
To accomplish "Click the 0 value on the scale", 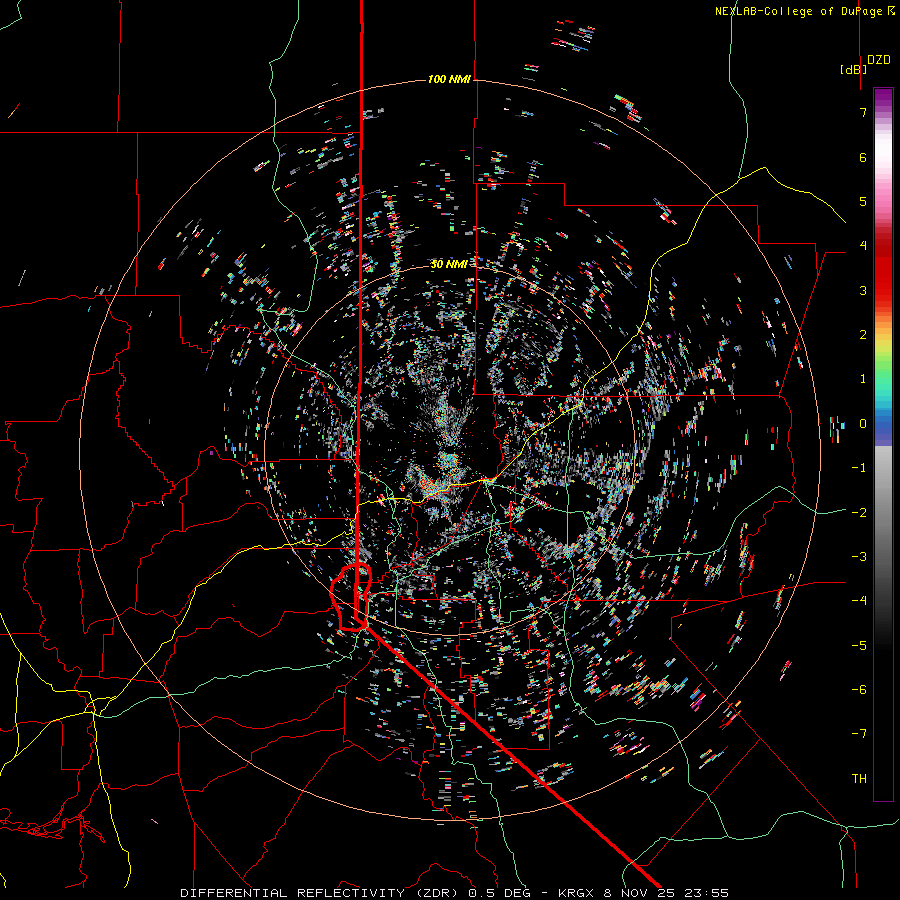I will coord(863,424).
